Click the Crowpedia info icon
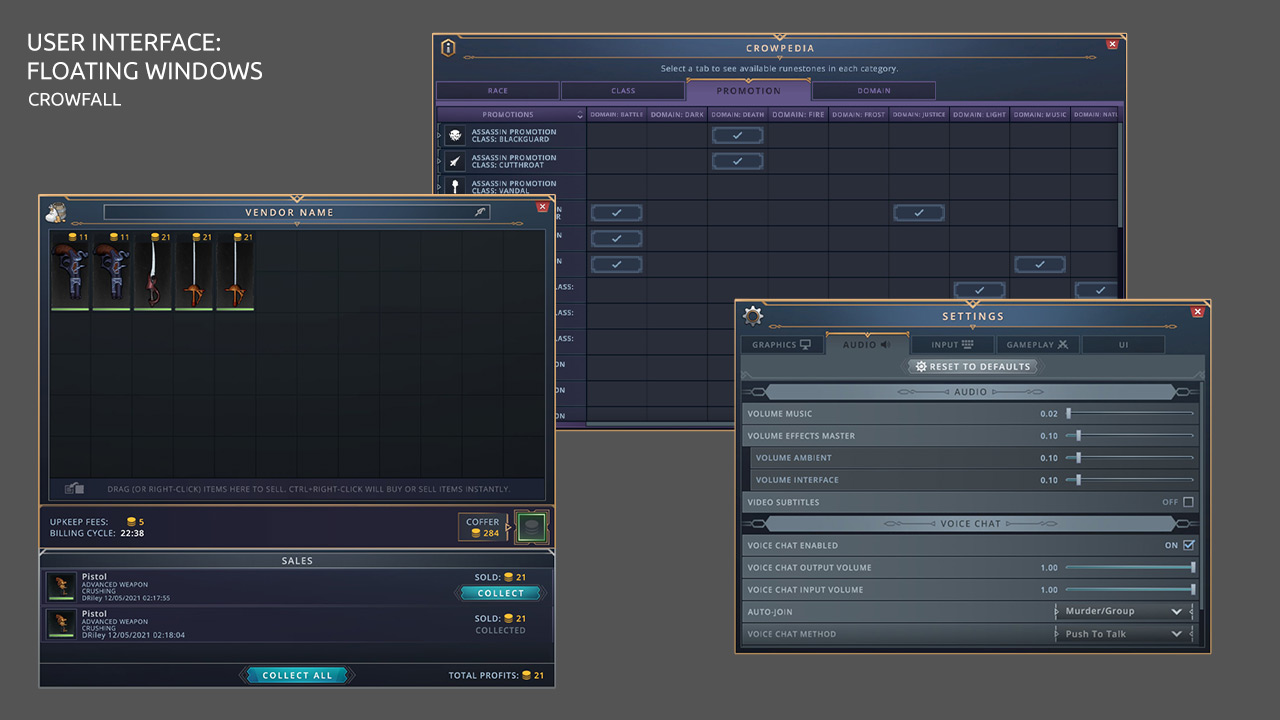The width and height of the screenshot is (1280, 720). click(x=449, y=47)
